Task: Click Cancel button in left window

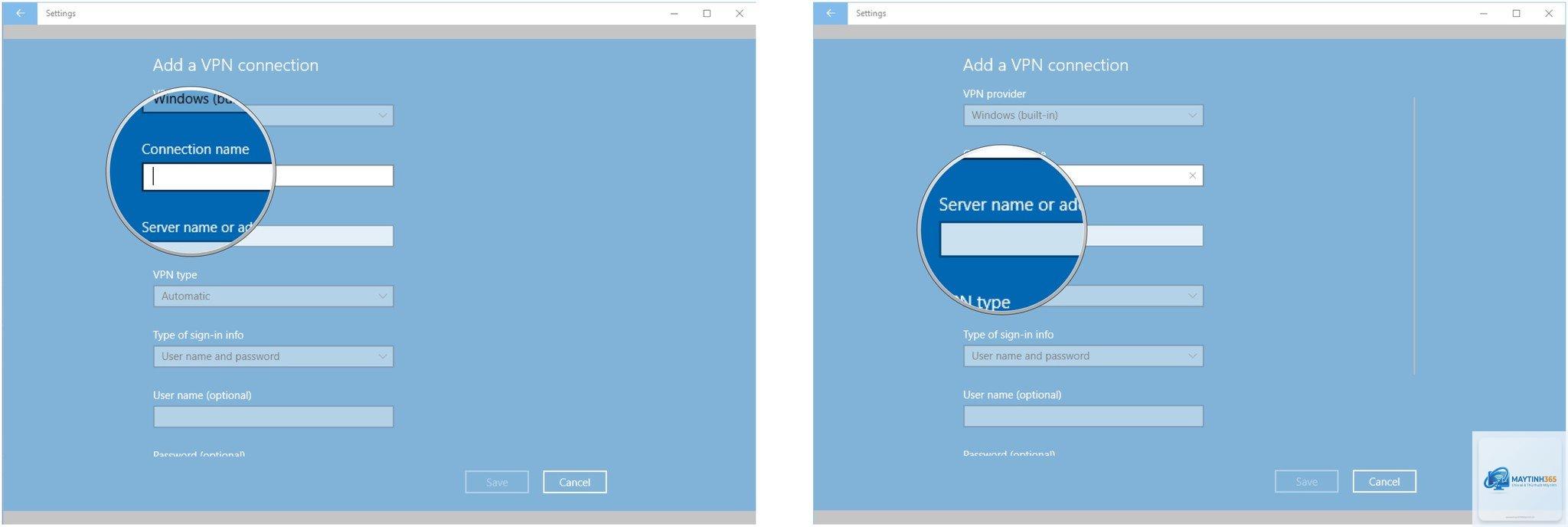Action: (575, 482)
